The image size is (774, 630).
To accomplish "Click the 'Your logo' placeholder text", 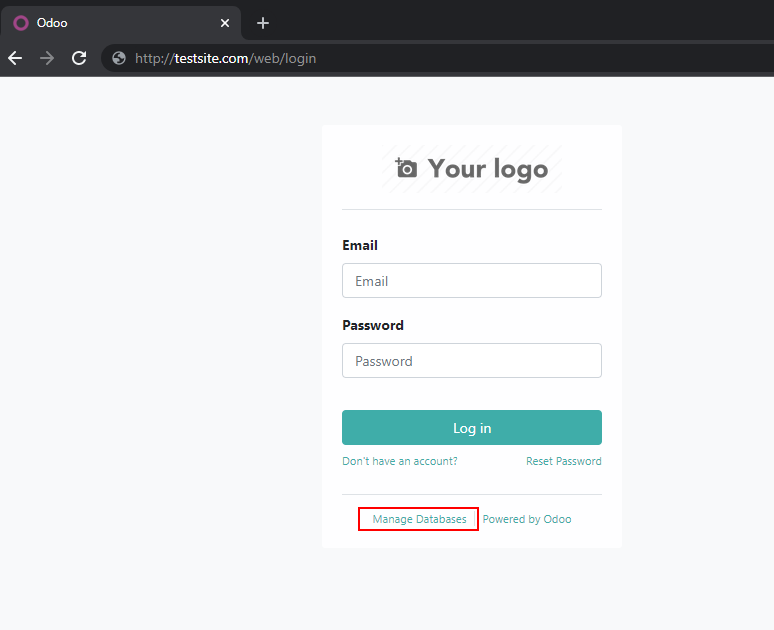I will 488,169.
